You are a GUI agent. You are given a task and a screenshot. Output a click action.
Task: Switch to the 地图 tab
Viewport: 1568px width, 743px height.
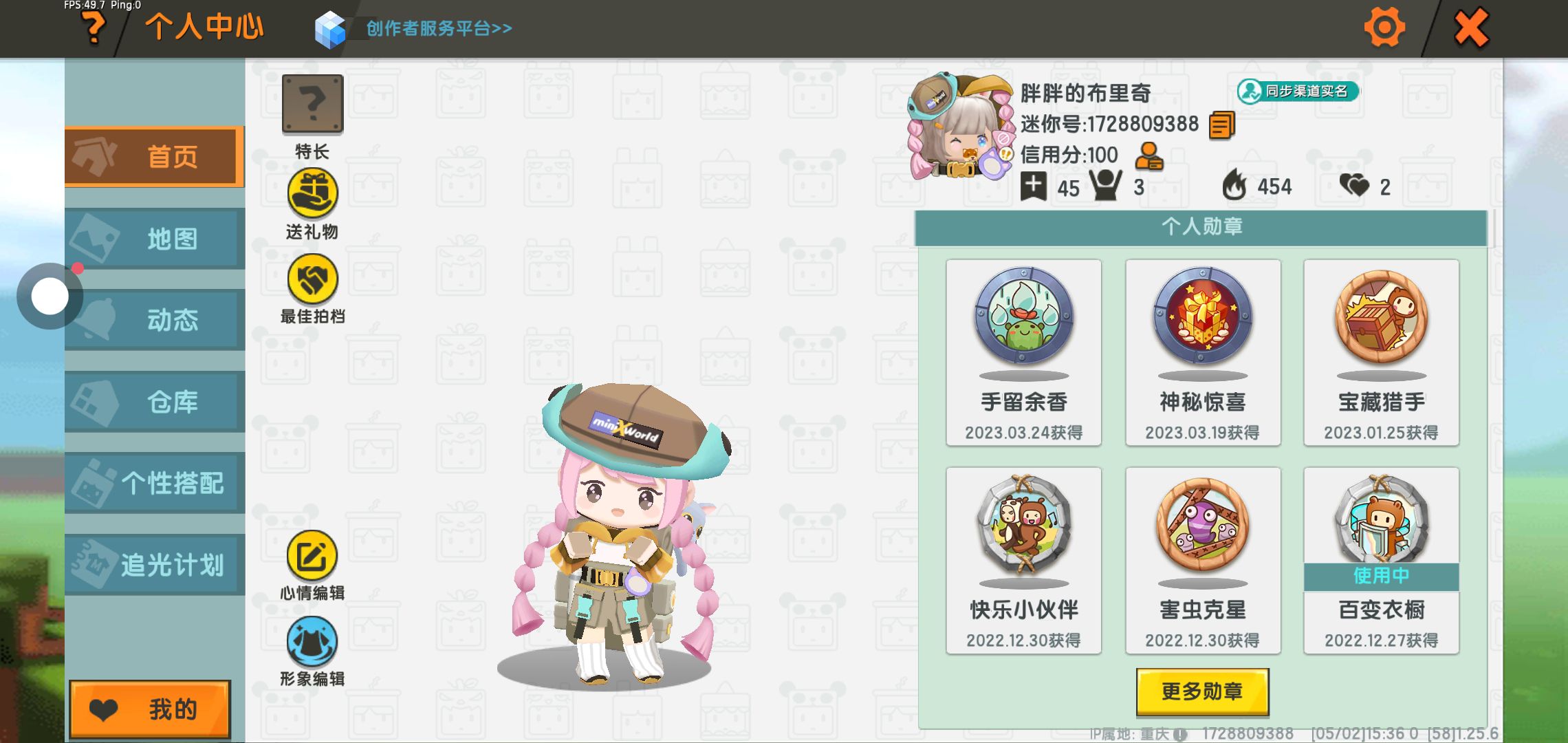pyautogui.click(x=155, y=239)
